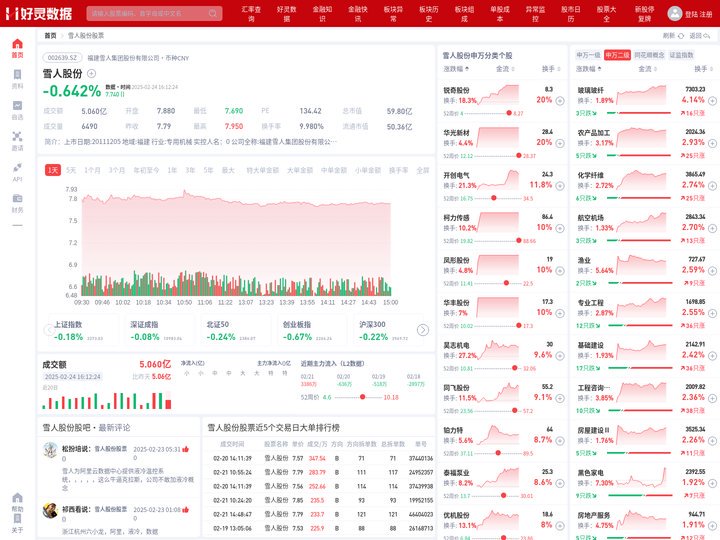Click the 登陆 注册 login link

[x=698, y=14]
